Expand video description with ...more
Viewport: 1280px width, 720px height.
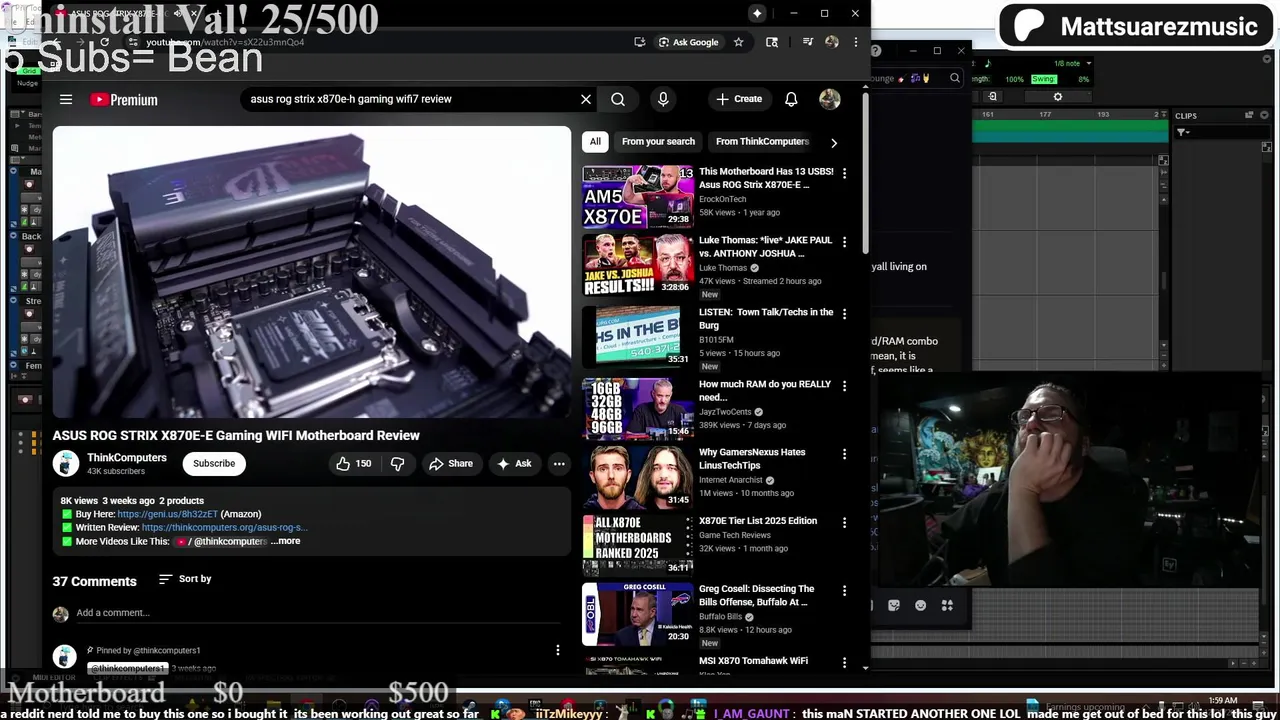(x=285, y=541)
